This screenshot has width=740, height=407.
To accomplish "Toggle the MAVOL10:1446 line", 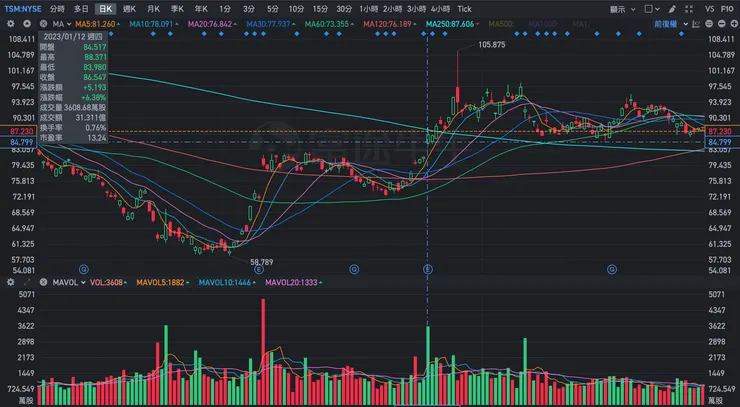I will coord(227,282).
